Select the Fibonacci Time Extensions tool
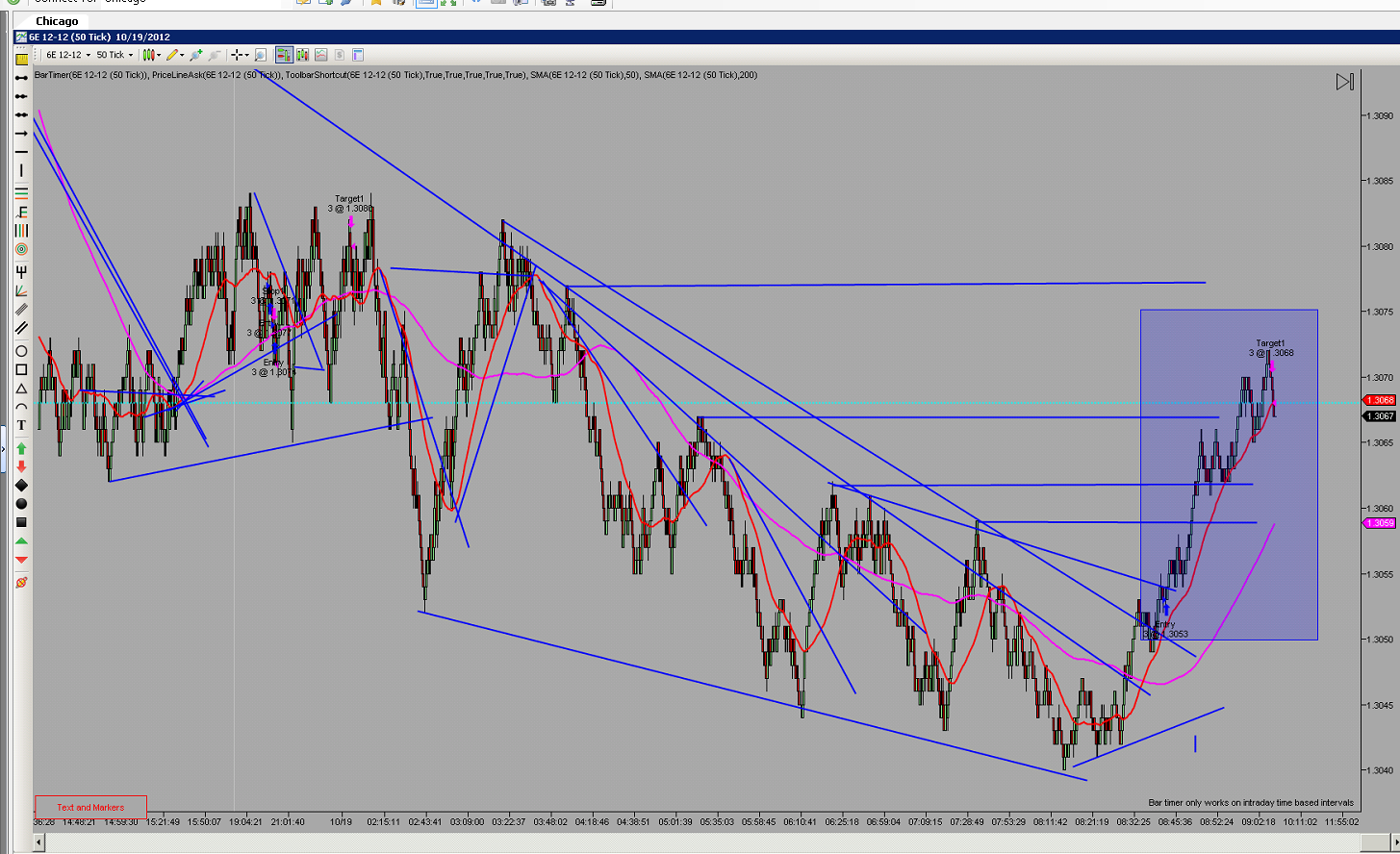Viewport: 1400px width, 854px height. [21, 231]
